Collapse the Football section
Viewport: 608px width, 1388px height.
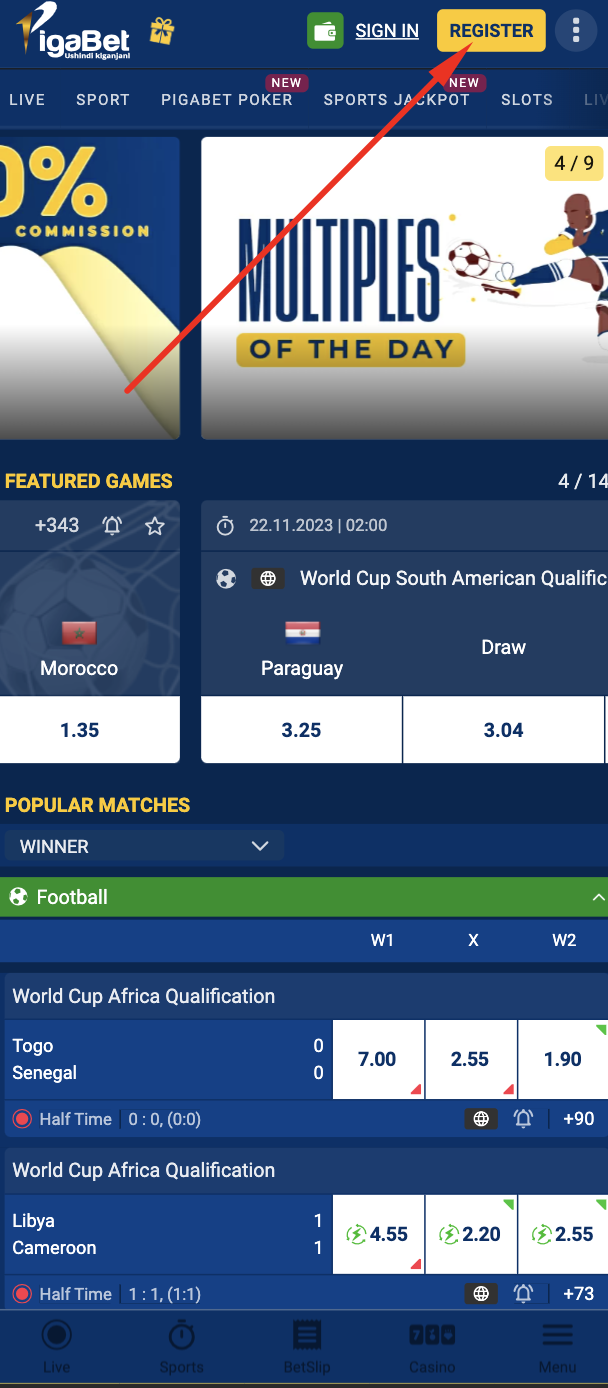pos(598,898)
